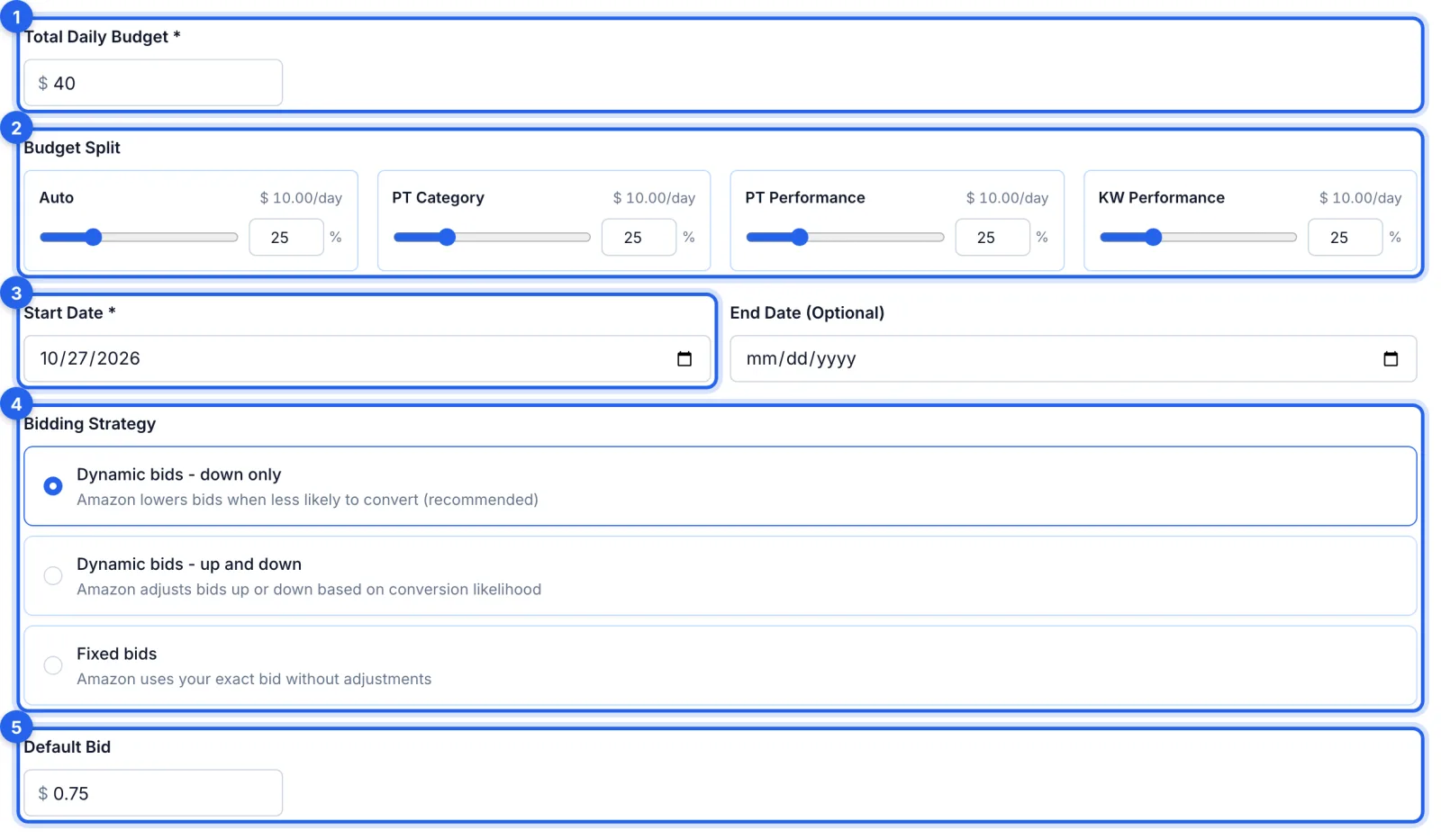Click the Auto percentage input box
The width and height of the screenshot is (1441, 840).
(x=286, y=237)
